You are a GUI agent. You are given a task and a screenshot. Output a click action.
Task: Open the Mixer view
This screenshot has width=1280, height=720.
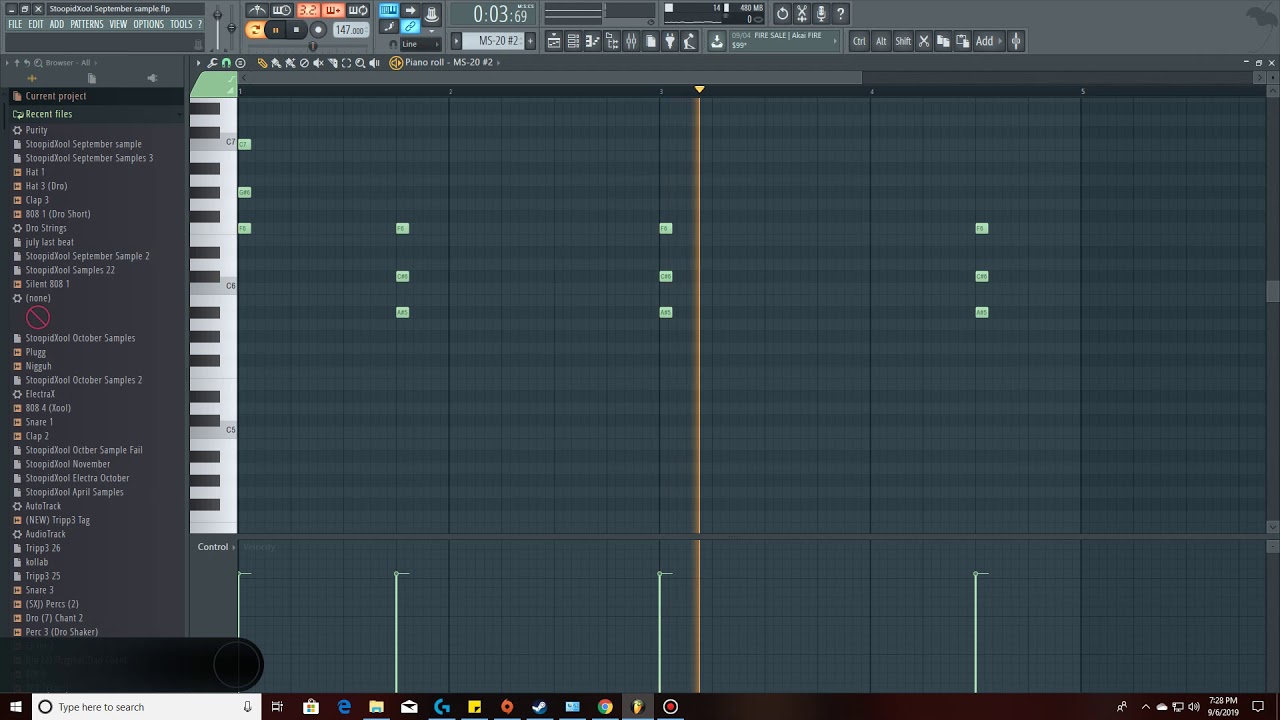click(631, 41)
